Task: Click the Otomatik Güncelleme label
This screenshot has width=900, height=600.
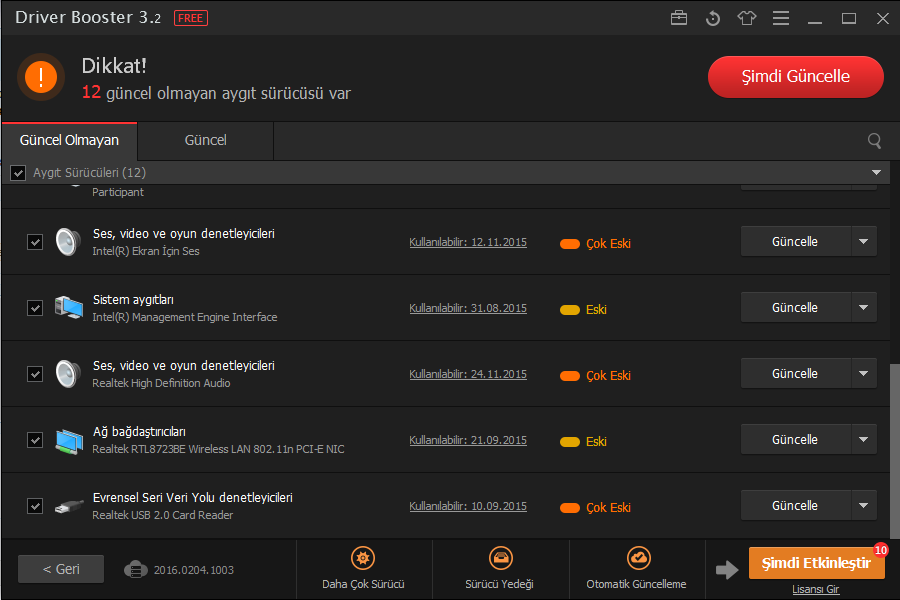Action: coord(636,584)
